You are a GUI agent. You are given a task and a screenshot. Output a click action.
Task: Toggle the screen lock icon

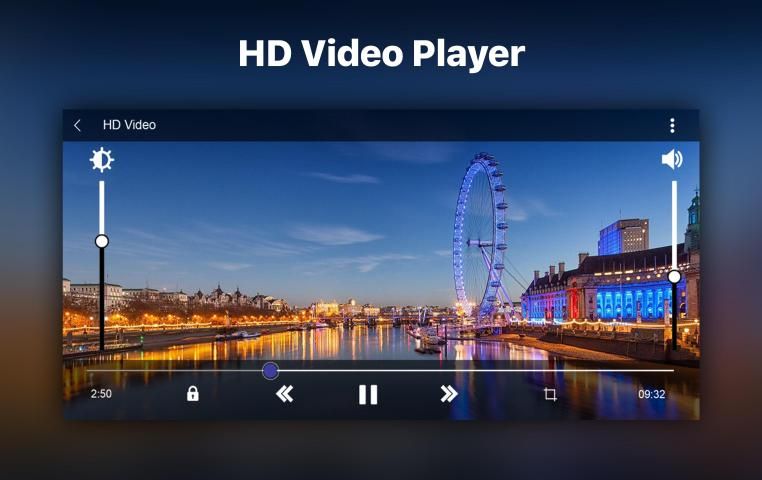(x=193, y=394)
